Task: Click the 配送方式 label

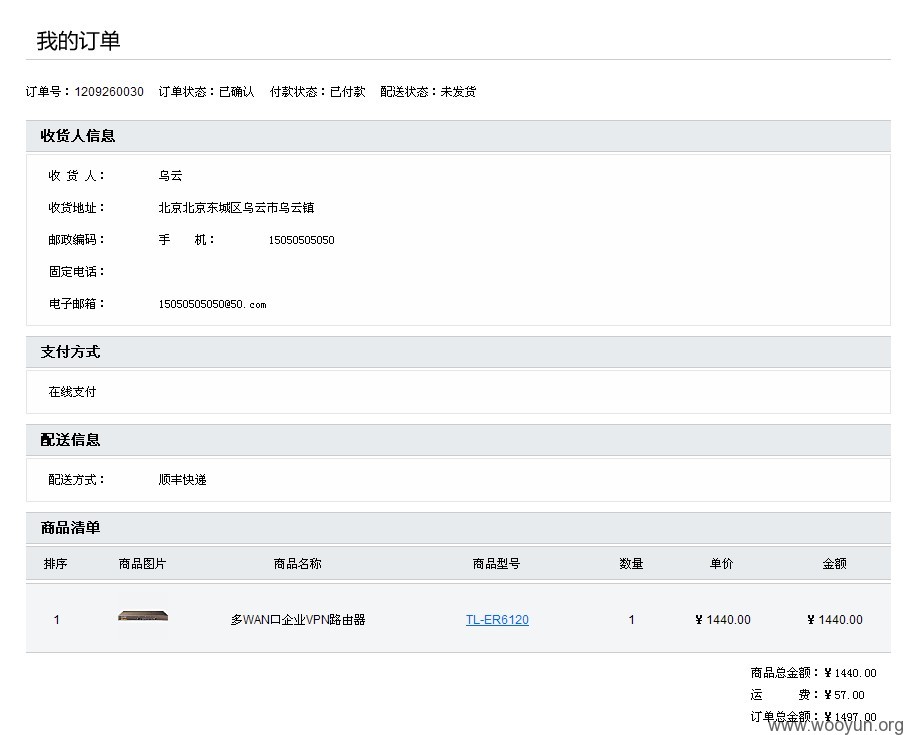Action: 76,480
